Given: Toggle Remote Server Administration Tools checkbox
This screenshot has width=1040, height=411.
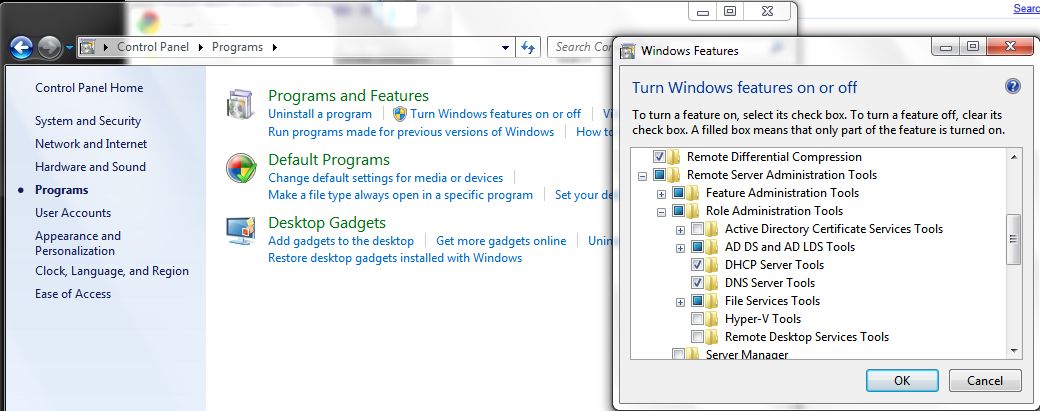Looking at the screenshot, I should point(659,175).
